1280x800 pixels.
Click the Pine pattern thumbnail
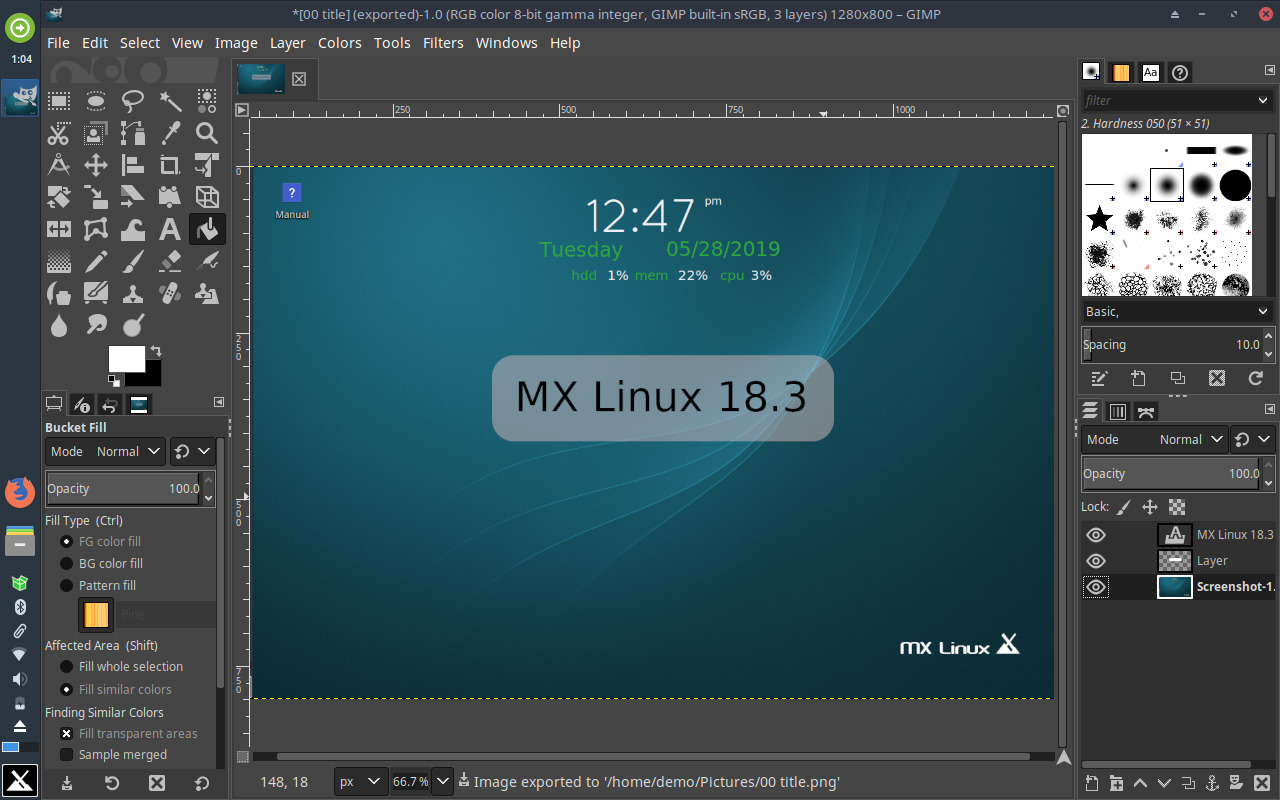click(x=96, y=614)
